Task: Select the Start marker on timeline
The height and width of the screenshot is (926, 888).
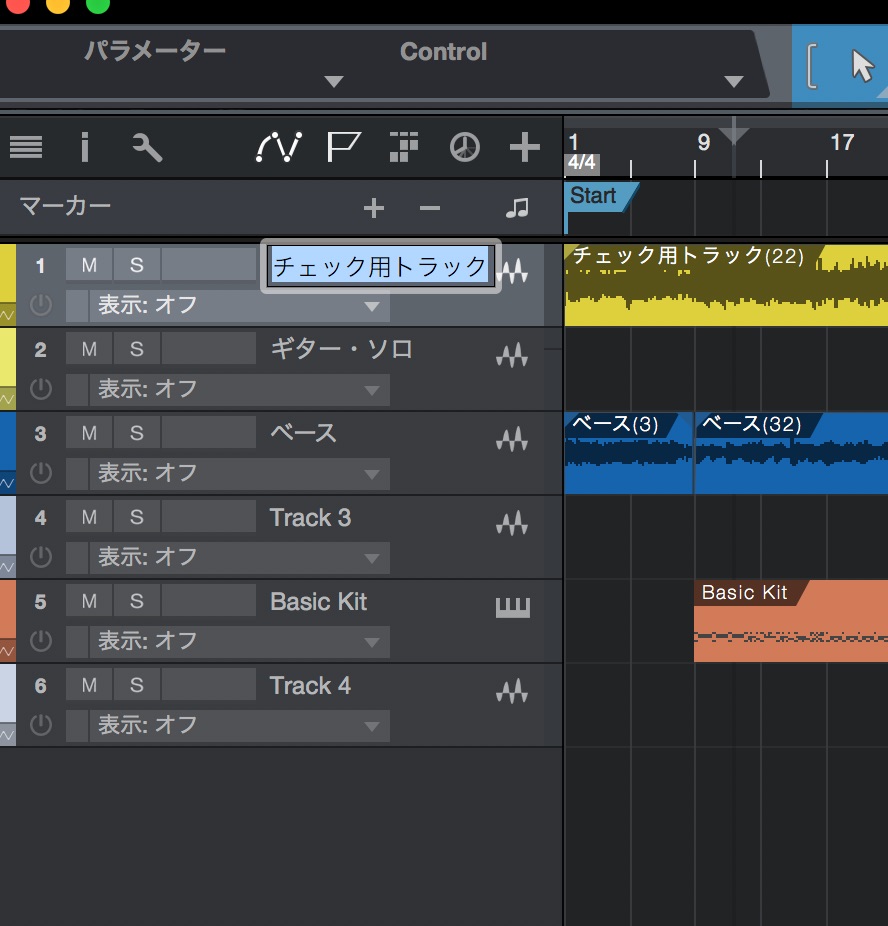Action: pos(594,196)
